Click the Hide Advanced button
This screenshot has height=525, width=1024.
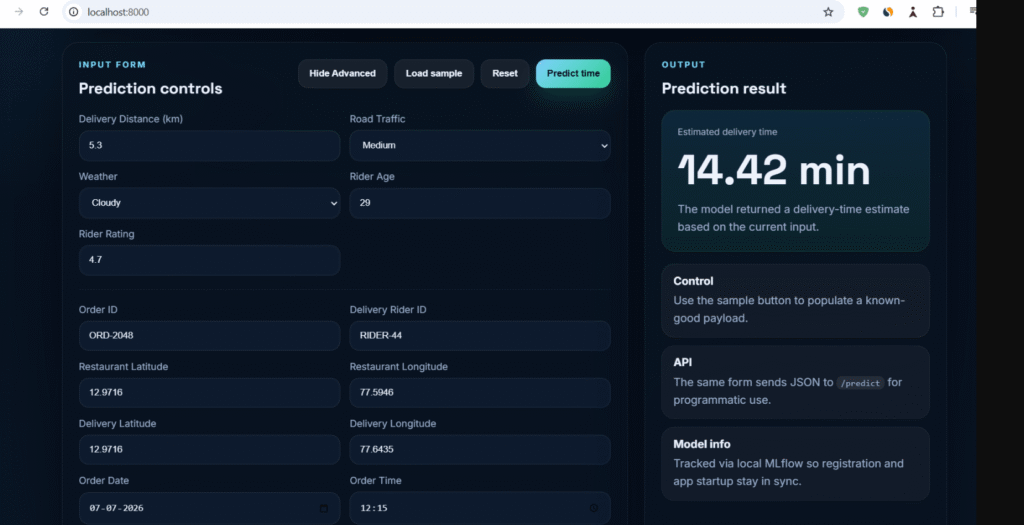[x=342, y=73]
